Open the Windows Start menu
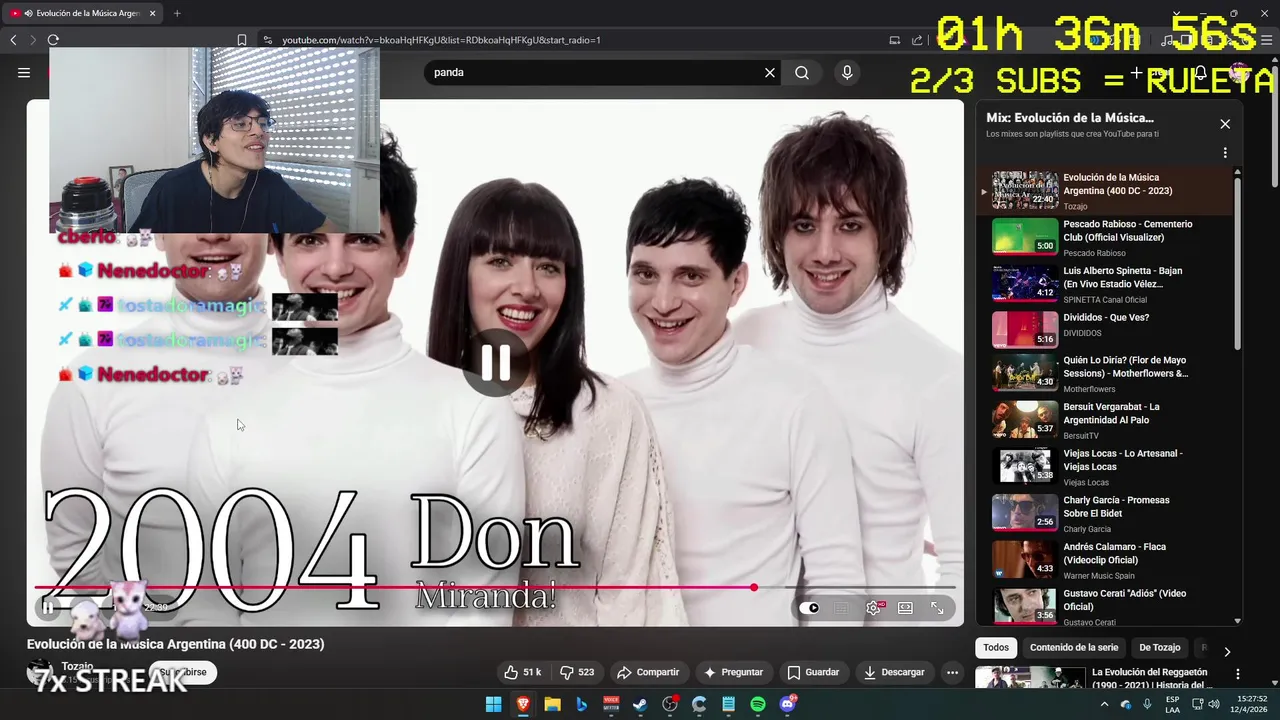1280x720 pixels. click(493, 705)
